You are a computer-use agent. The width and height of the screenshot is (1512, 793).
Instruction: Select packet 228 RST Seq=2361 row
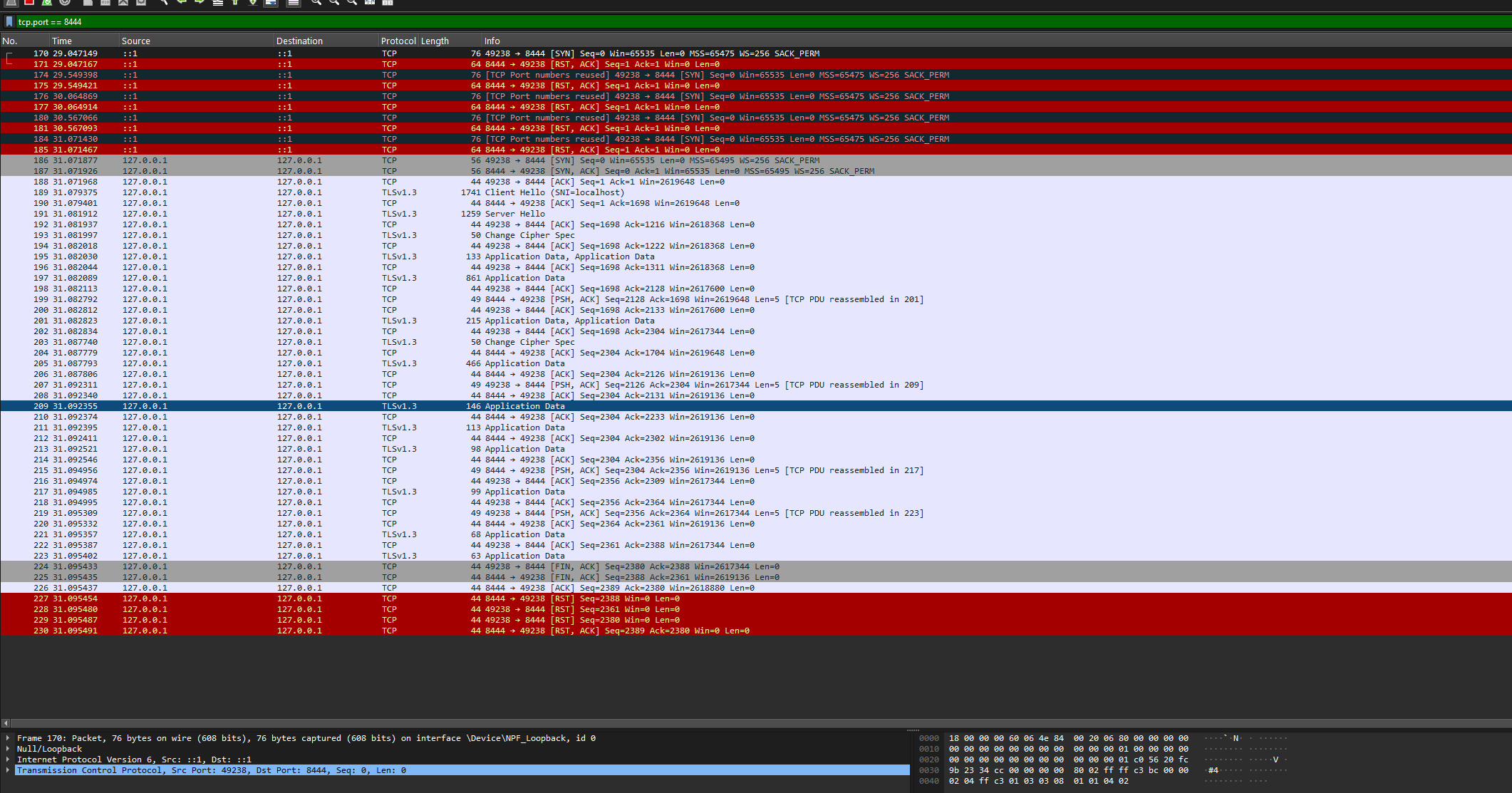(x=756, y=609)
